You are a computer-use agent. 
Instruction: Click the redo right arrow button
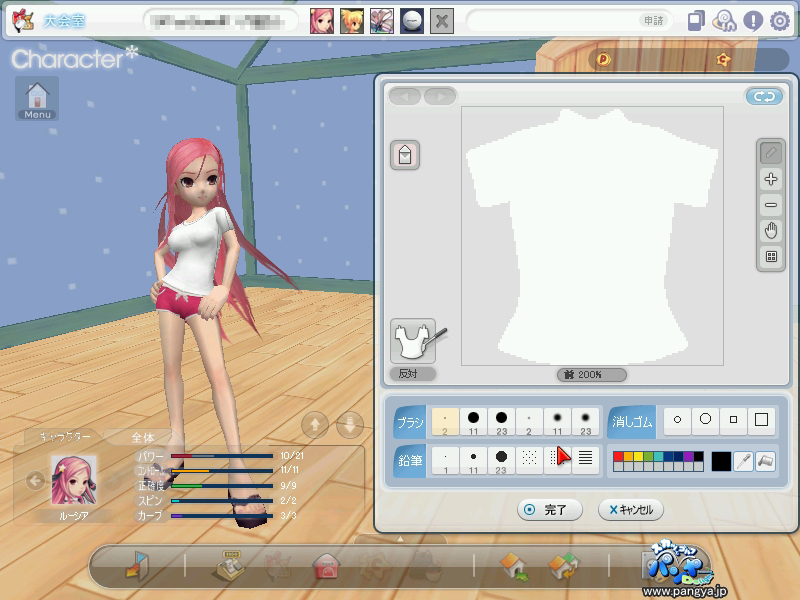click(440, 96)
